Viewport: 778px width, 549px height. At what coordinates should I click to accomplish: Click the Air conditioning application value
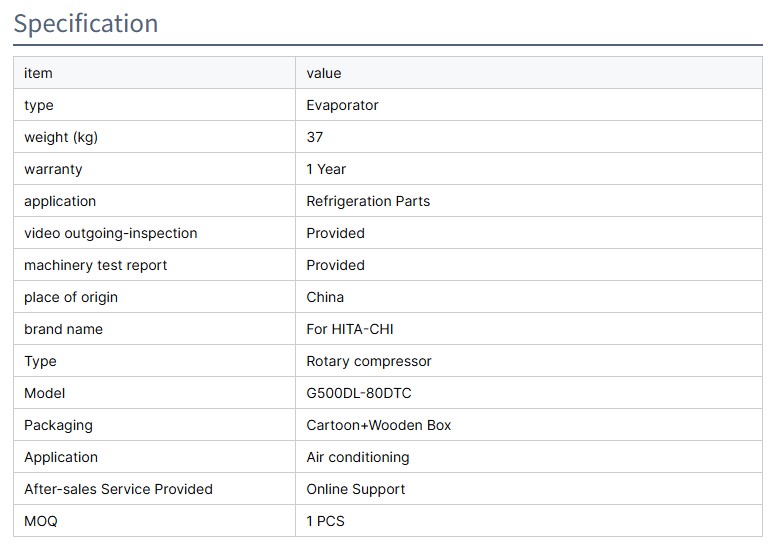358,457
